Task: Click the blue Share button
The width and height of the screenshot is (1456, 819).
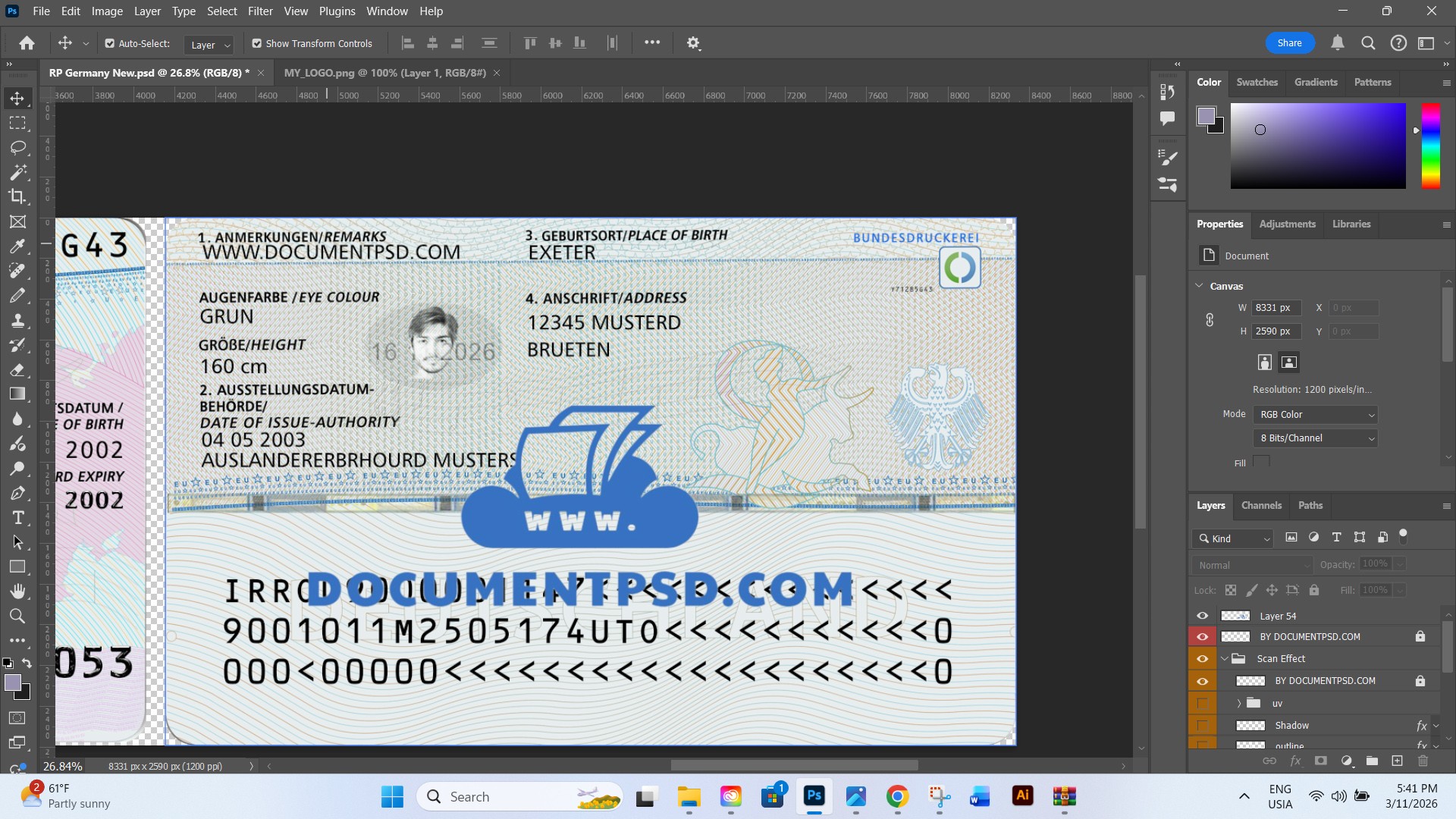Action: pyautogui.click(x=1289, y=43)
